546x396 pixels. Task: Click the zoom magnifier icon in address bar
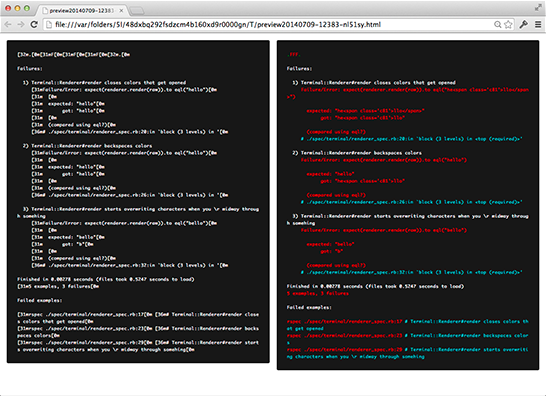pos(498,24)
